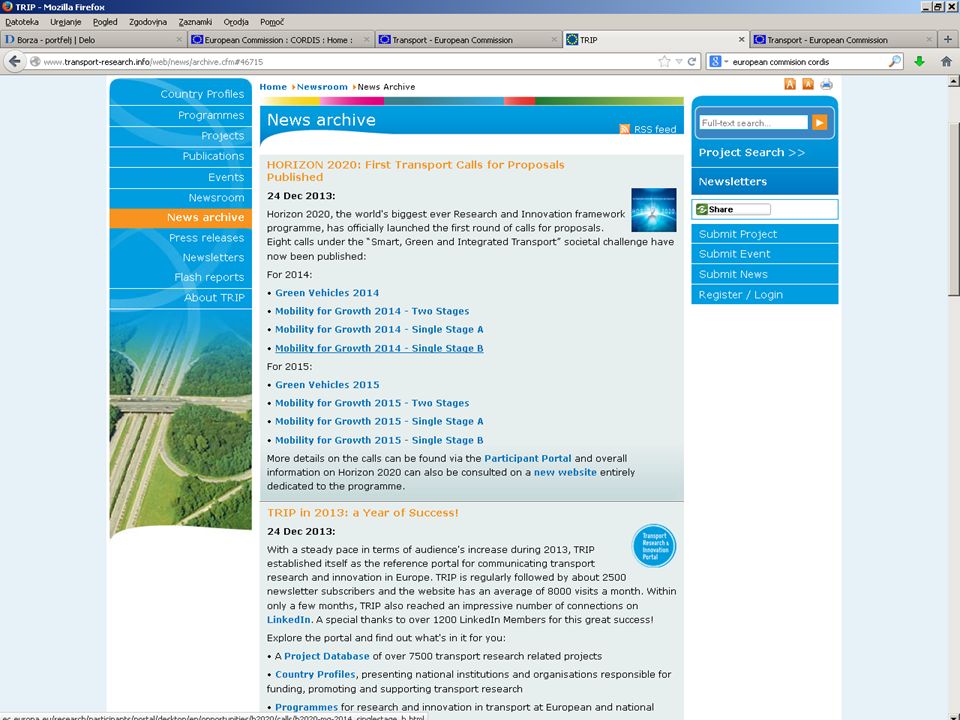Open Newsroom in sidebar
The height and width of the screenshot is (720, 960).
click(x=216, y=198)
